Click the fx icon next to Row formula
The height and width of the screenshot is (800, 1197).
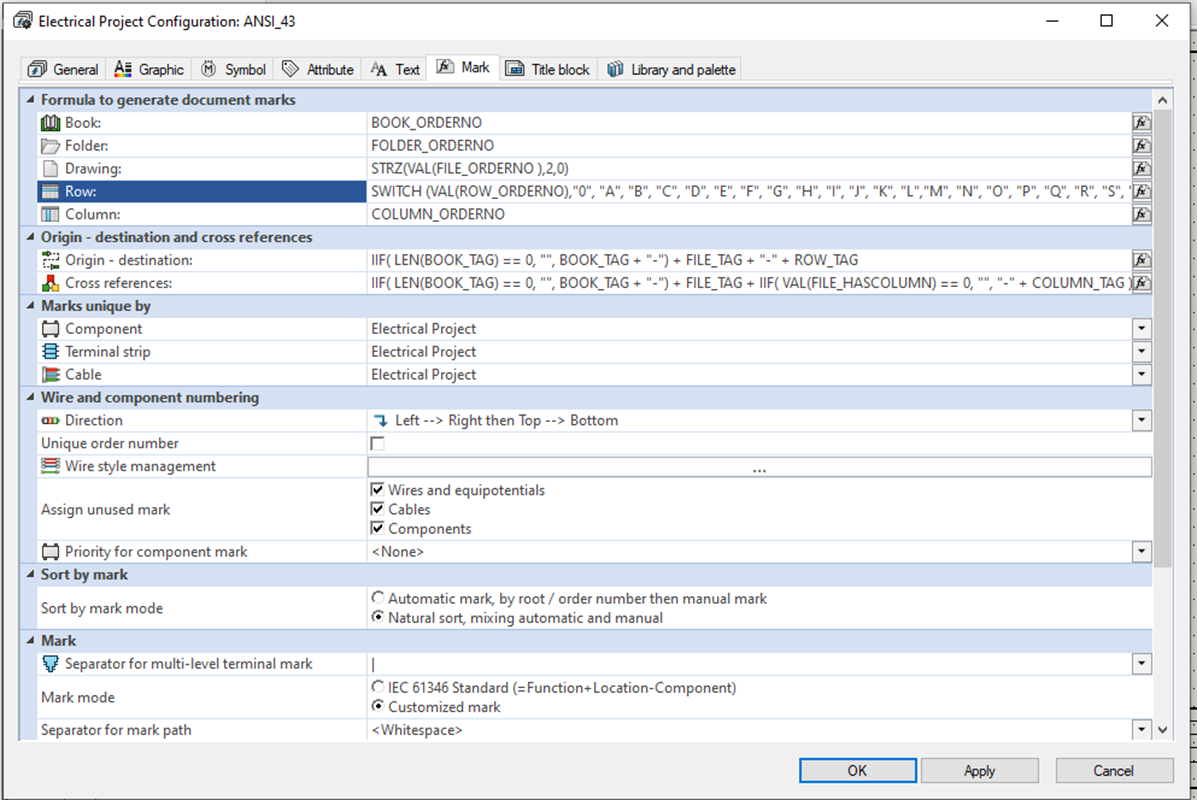click(1141, 190)
